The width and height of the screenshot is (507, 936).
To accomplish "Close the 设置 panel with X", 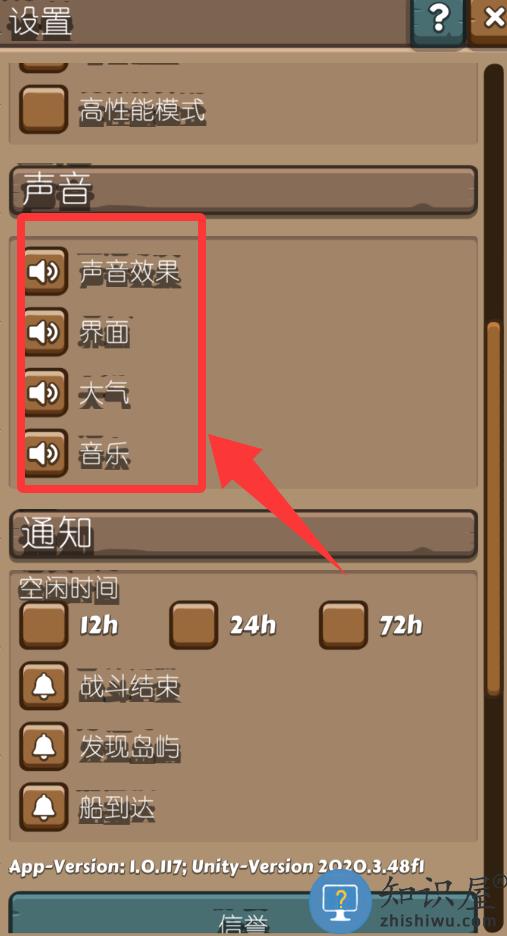I will point(491,20).
